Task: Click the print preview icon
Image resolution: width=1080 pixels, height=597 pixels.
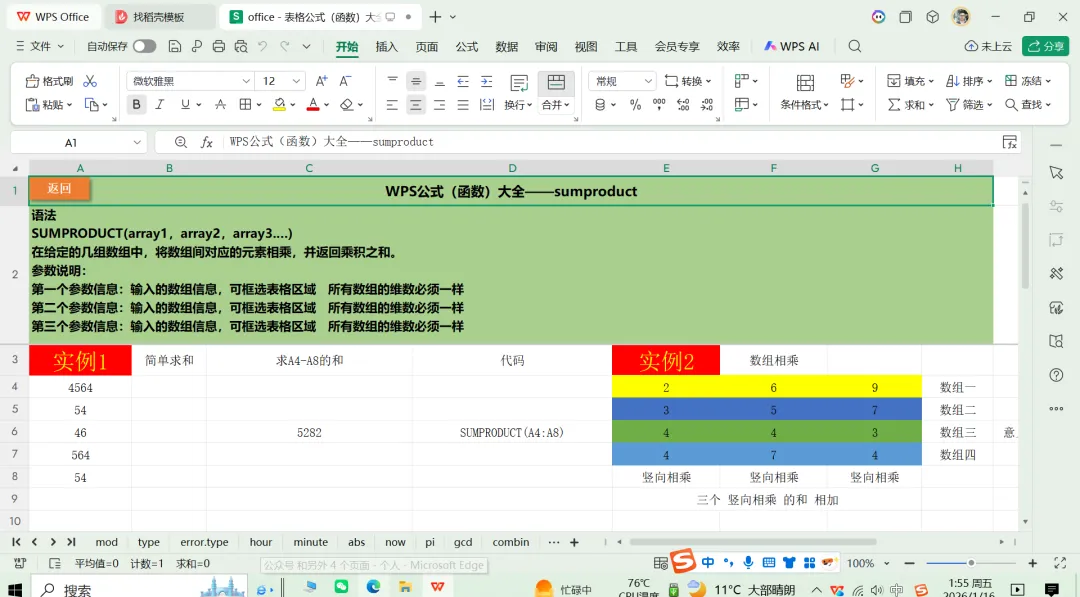Action: coord(240,46)
